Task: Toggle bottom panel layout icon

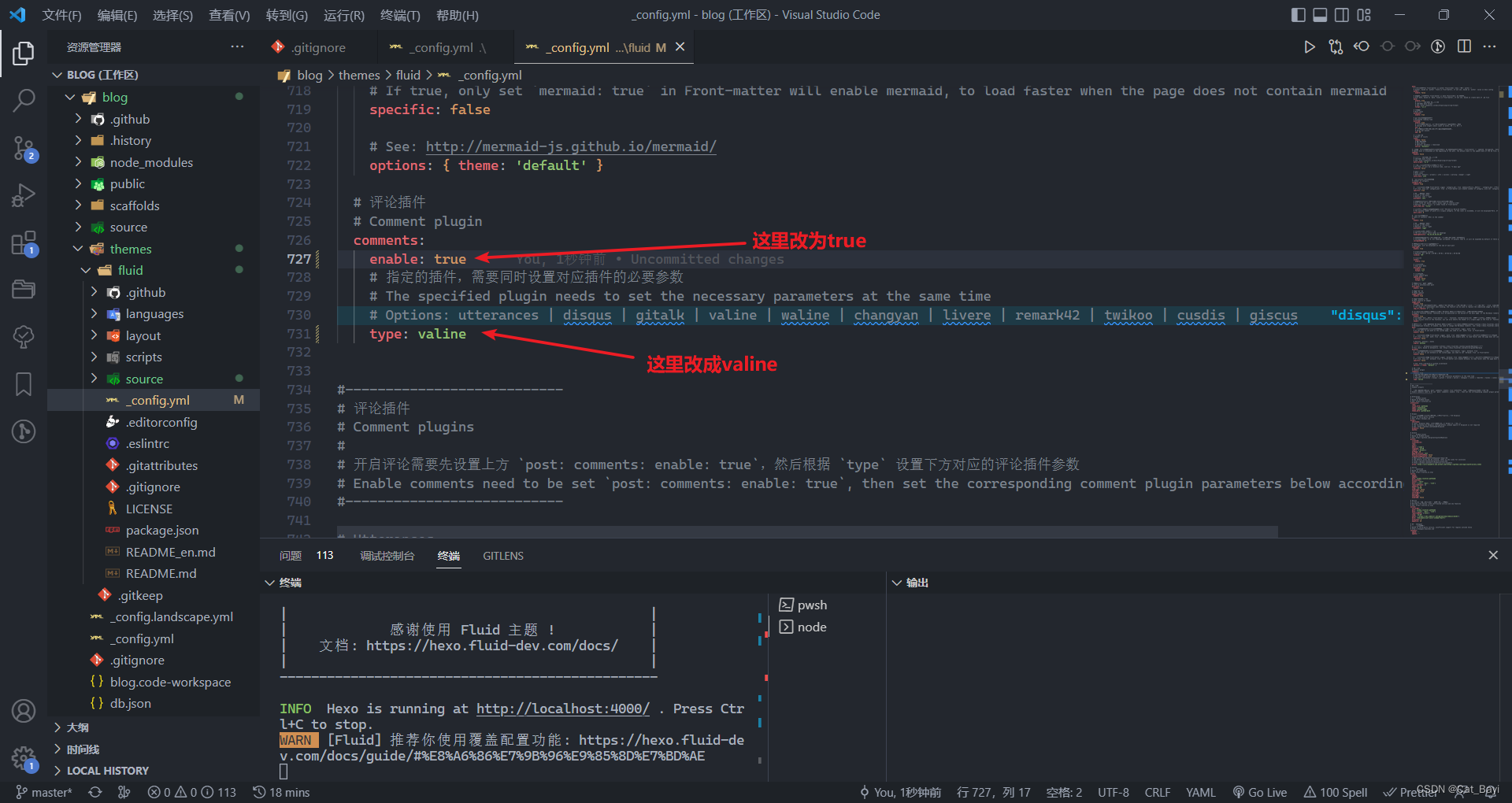Action: point(1320,15)
